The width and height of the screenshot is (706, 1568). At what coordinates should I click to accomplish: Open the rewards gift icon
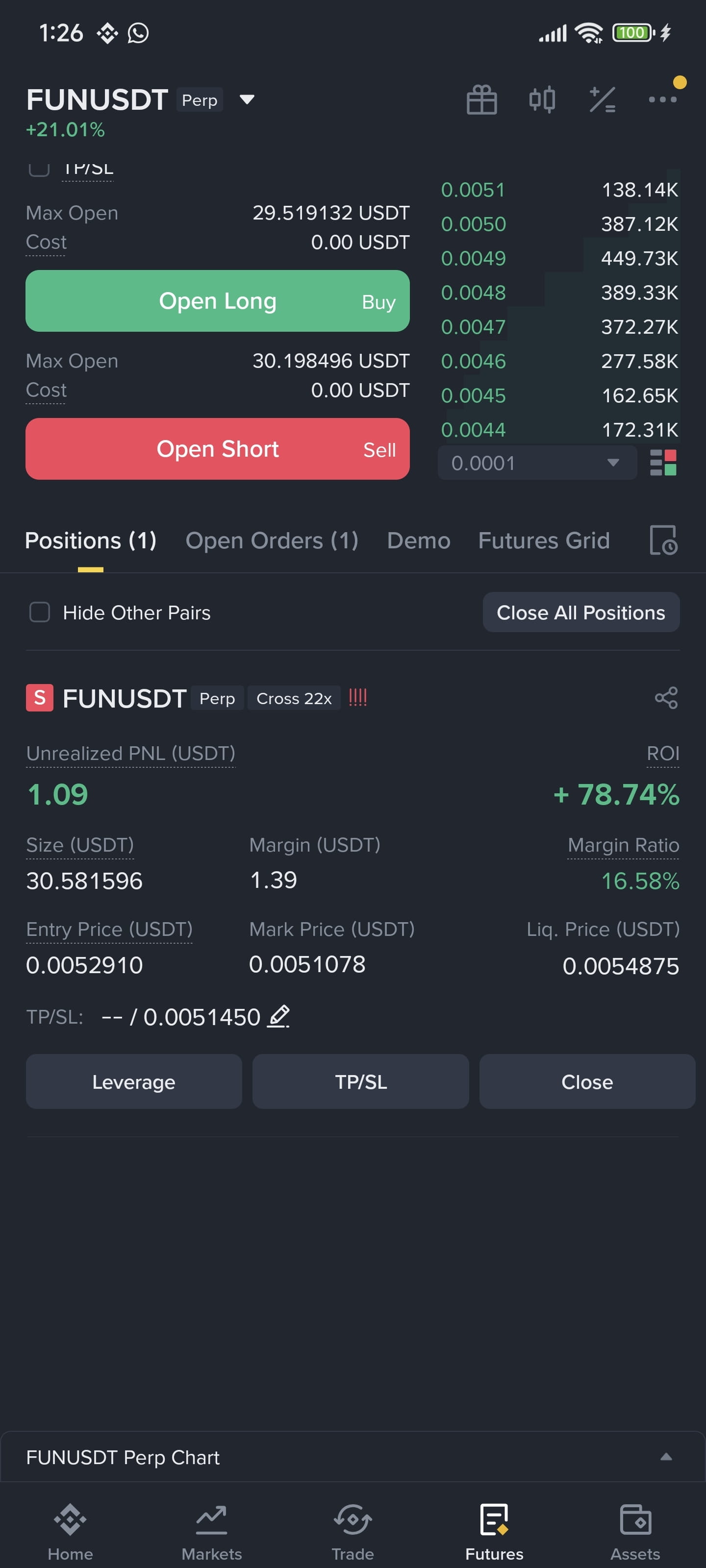pos(481,99)
